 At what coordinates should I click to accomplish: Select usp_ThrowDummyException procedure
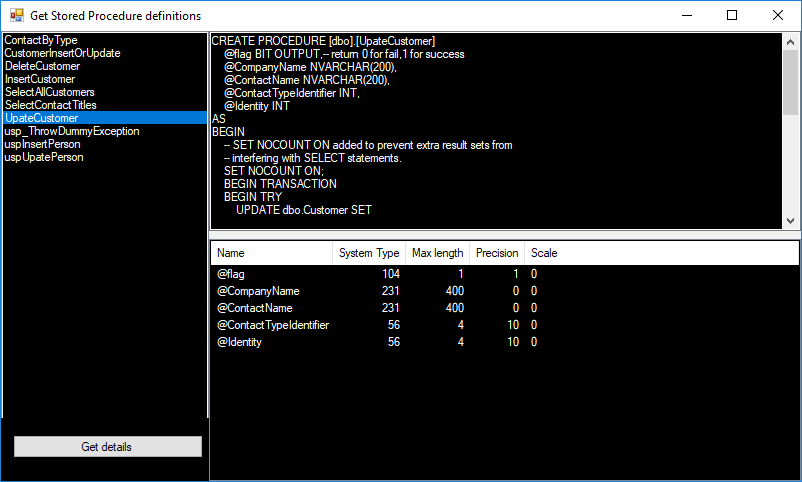point(105,131)
